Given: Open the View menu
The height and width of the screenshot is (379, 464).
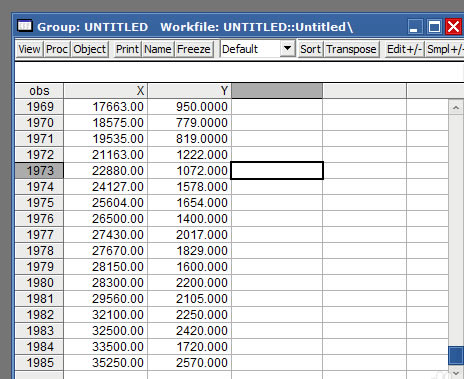Looking at the screenshot, I should click(29, 49).
